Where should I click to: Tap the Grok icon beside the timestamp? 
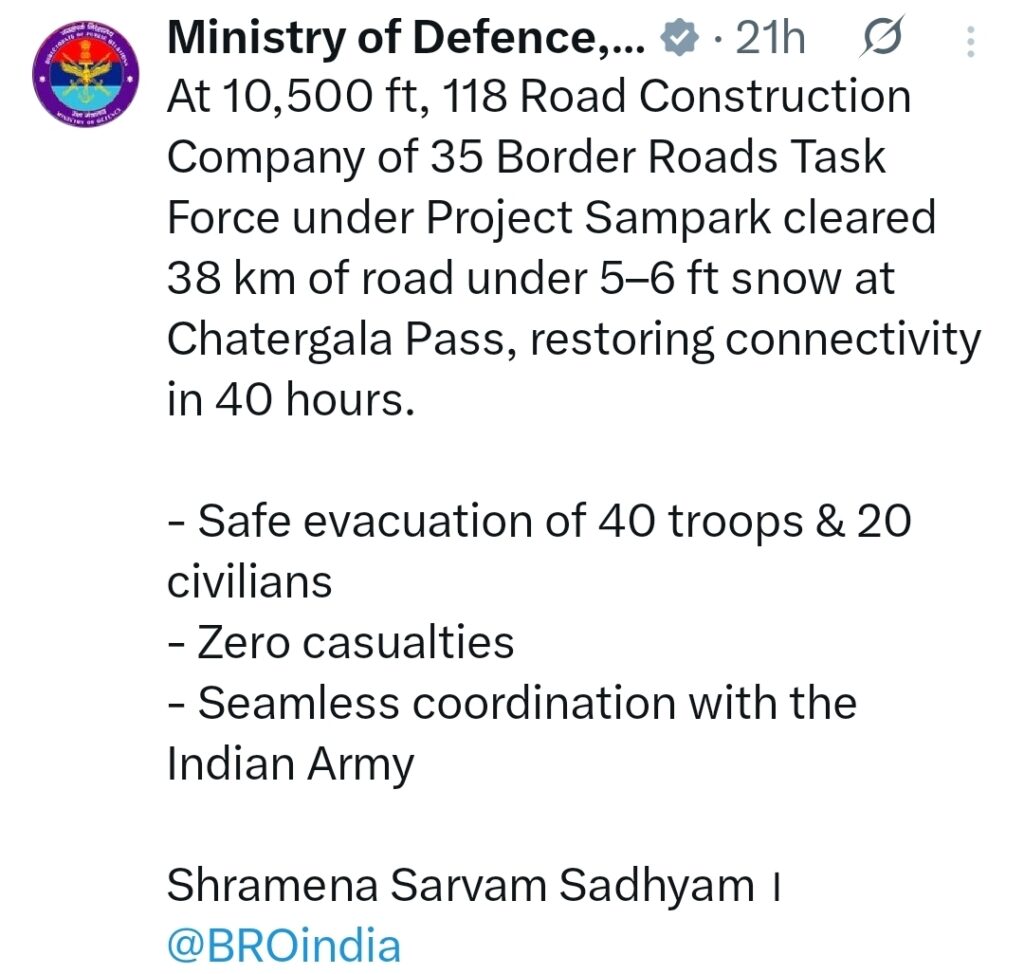click(882, 39)
